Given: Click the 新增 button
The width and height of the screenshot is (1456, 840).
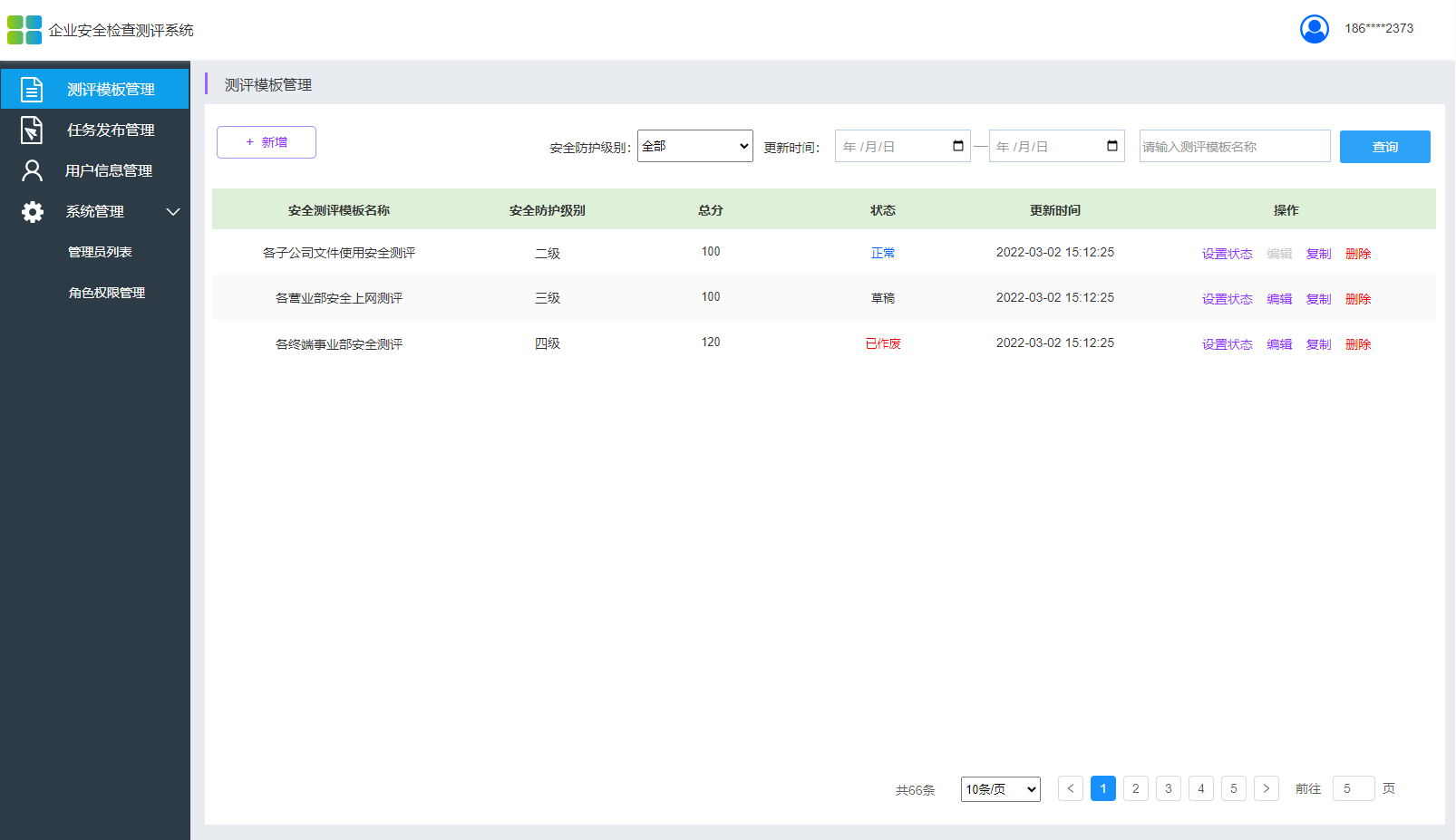Looking at the screenshot, I should tap(267, 142).
